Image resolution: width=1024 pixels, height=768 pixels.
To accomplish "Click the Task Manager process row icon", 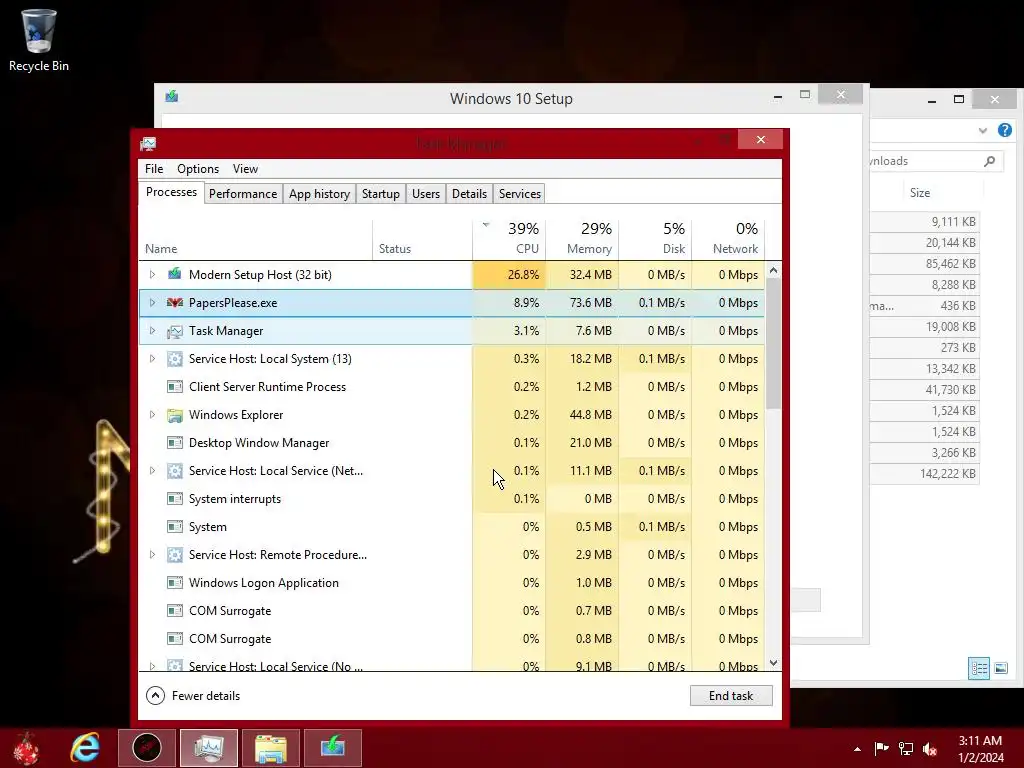I will [174, 331].
